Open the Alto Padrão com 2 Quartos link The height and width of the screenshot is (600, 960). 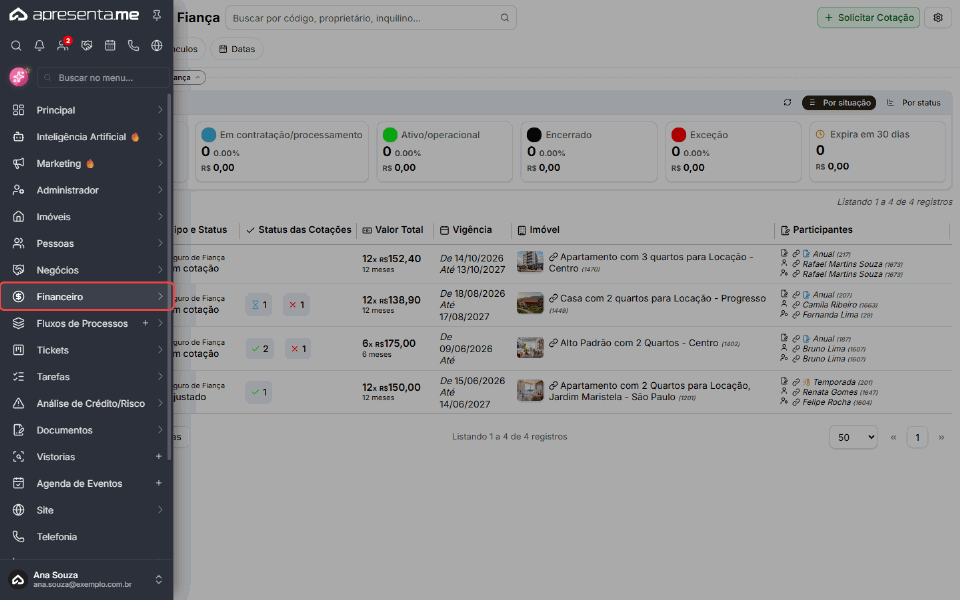pyautogui.click(x=639, y=343)
